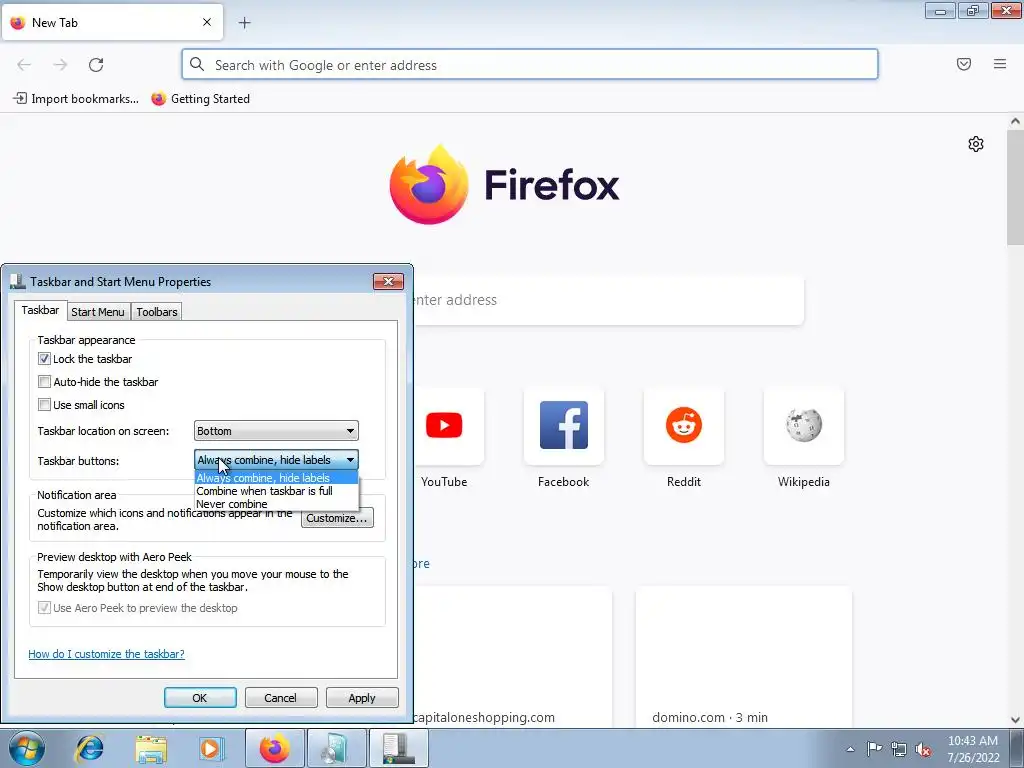
Task: Open How do I customize the taskbar link
Action: coord(106,654)
